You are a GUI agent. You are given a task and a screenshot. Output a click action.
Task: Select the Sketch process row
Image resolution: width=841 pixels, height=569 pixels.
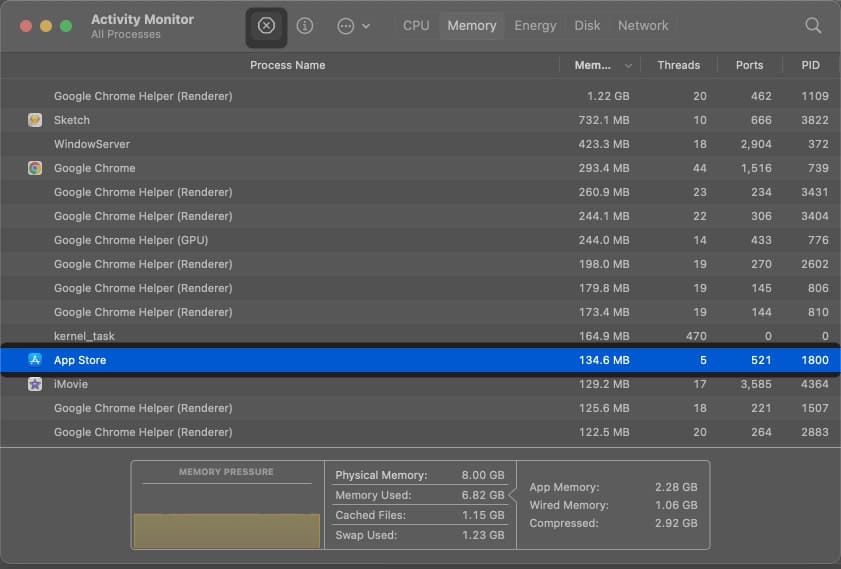click(x=420, y=120)
